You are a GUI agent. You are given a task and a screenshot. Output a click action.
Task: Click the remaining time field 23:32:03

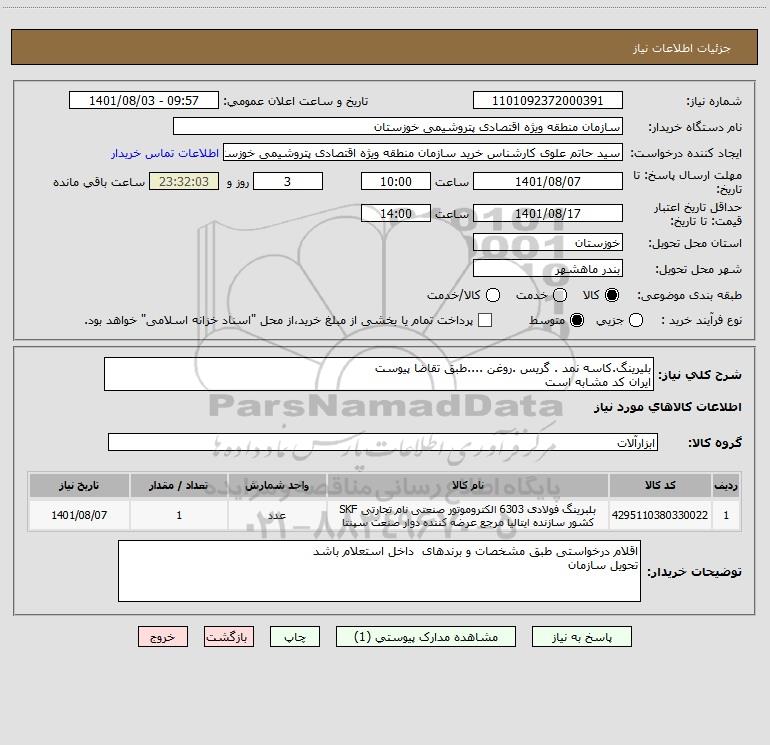point(184,181)
